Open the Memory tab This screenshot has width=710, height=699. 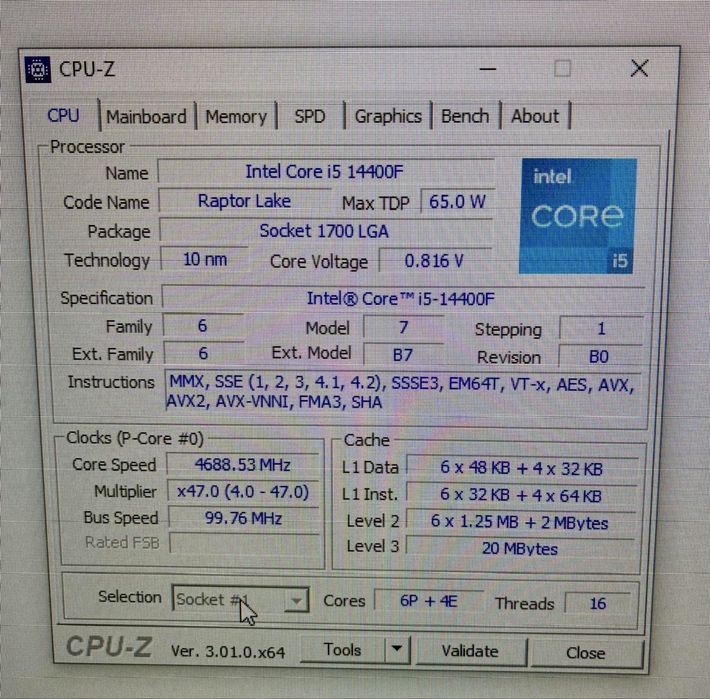pyautogui.click(x=236, y=117)
